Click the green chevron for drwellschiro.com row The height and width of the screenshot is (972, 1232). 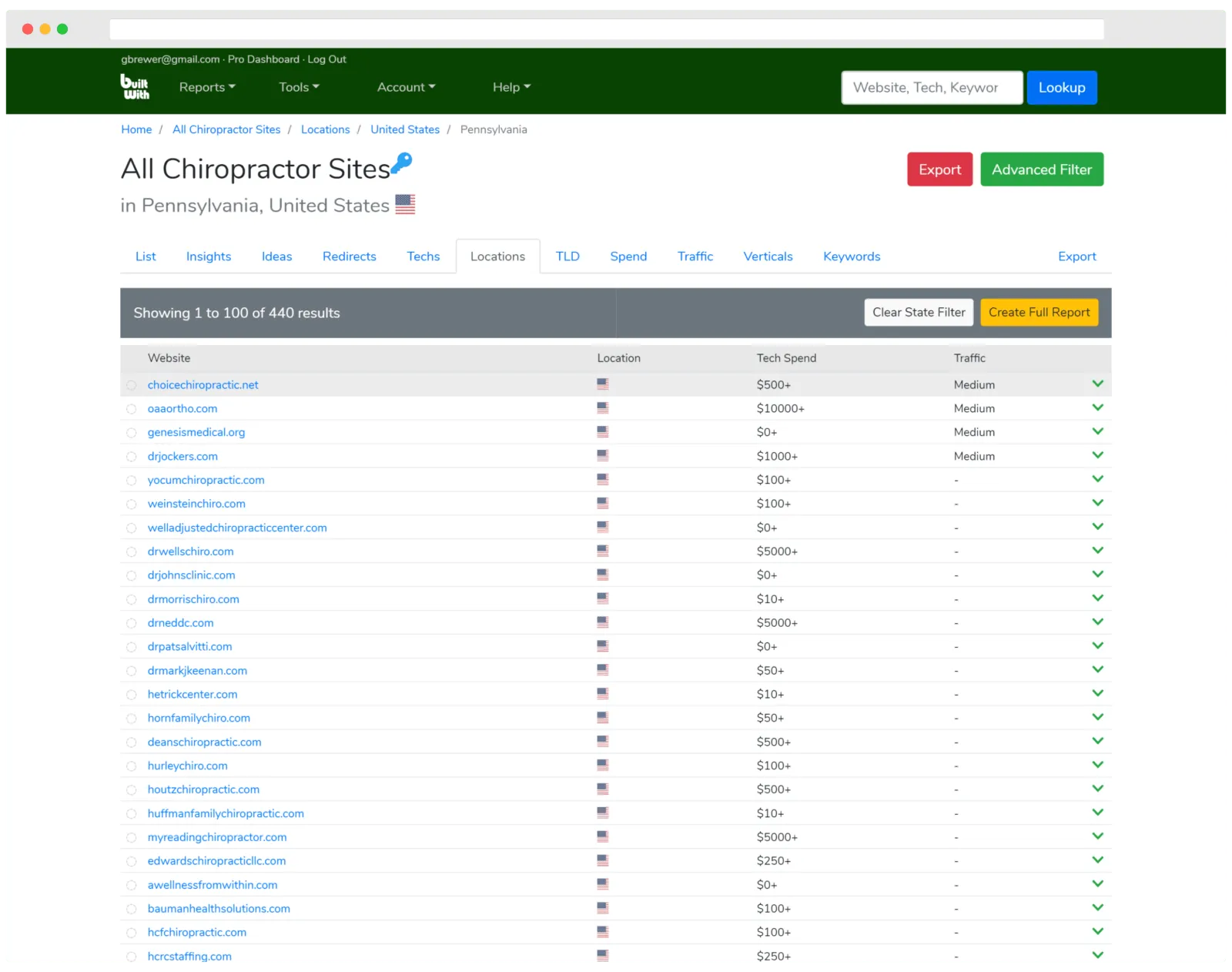pos(1097,551)
